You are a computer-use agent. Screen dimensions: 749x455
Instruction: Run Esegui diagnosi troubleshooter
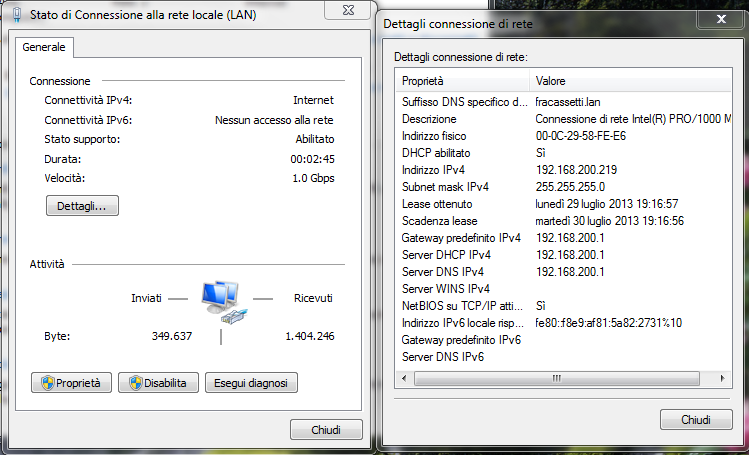[251, 383]
